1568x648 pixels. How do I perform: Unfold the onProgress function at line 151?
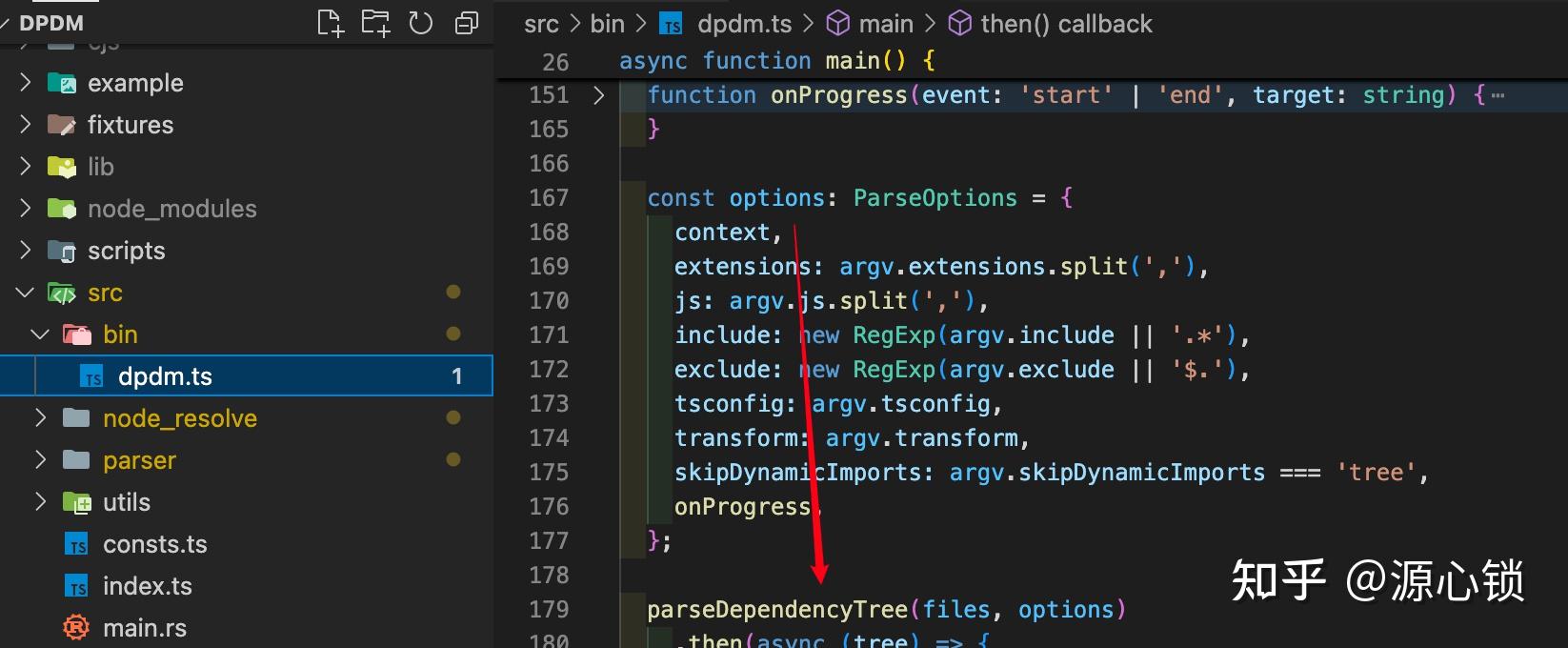(x=598, y=95)
